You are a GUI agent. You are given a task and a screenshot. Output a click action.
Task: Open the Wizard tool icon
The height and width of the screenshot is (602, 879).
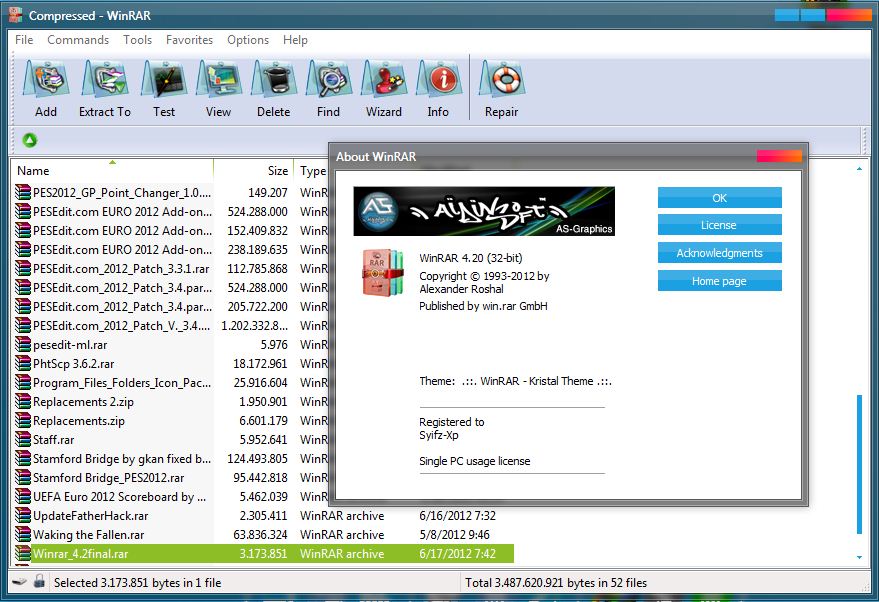384,79
